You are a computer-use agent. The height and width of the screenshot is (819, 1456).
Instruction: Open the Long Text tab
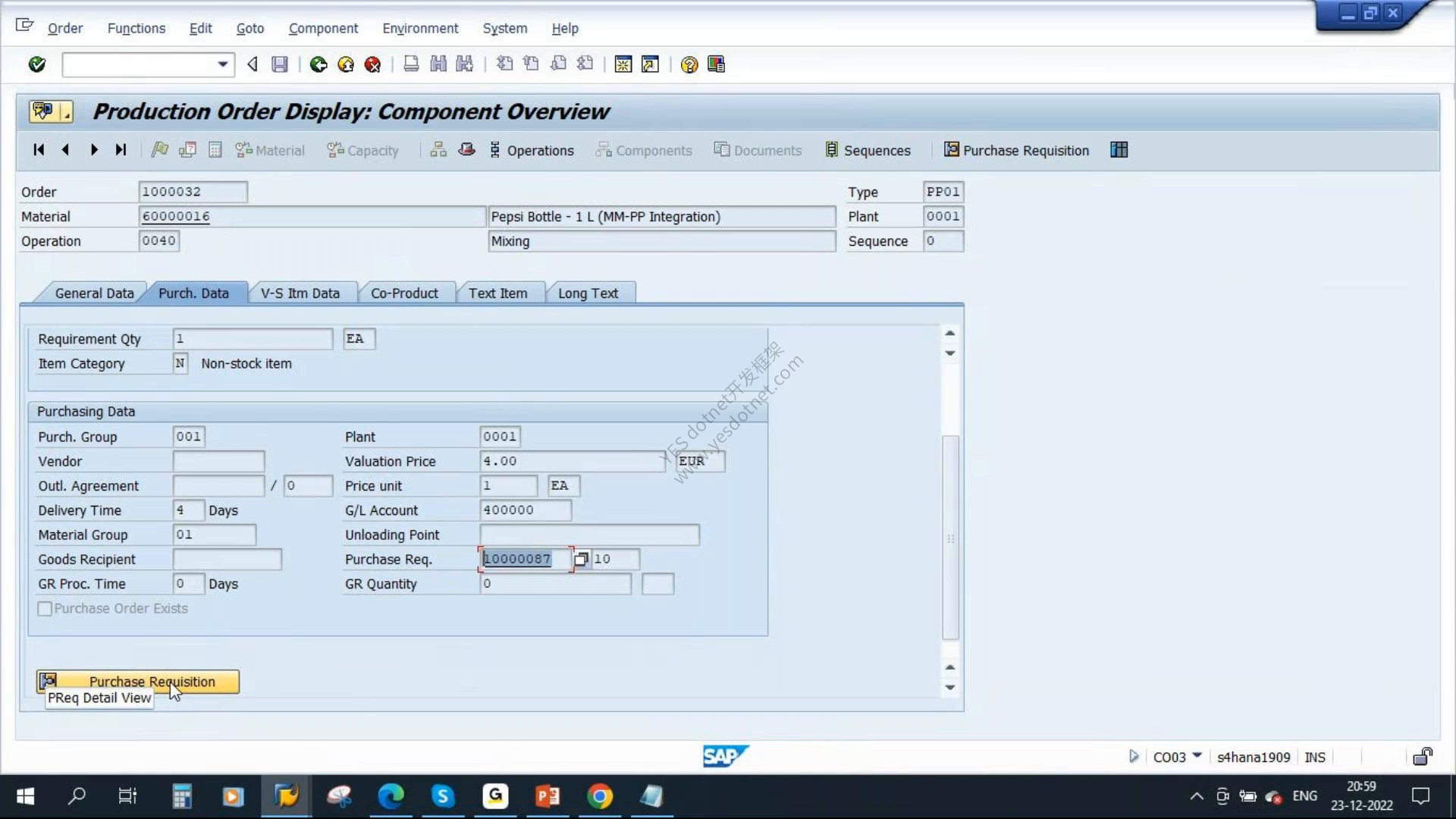click(x=588, y=293)
